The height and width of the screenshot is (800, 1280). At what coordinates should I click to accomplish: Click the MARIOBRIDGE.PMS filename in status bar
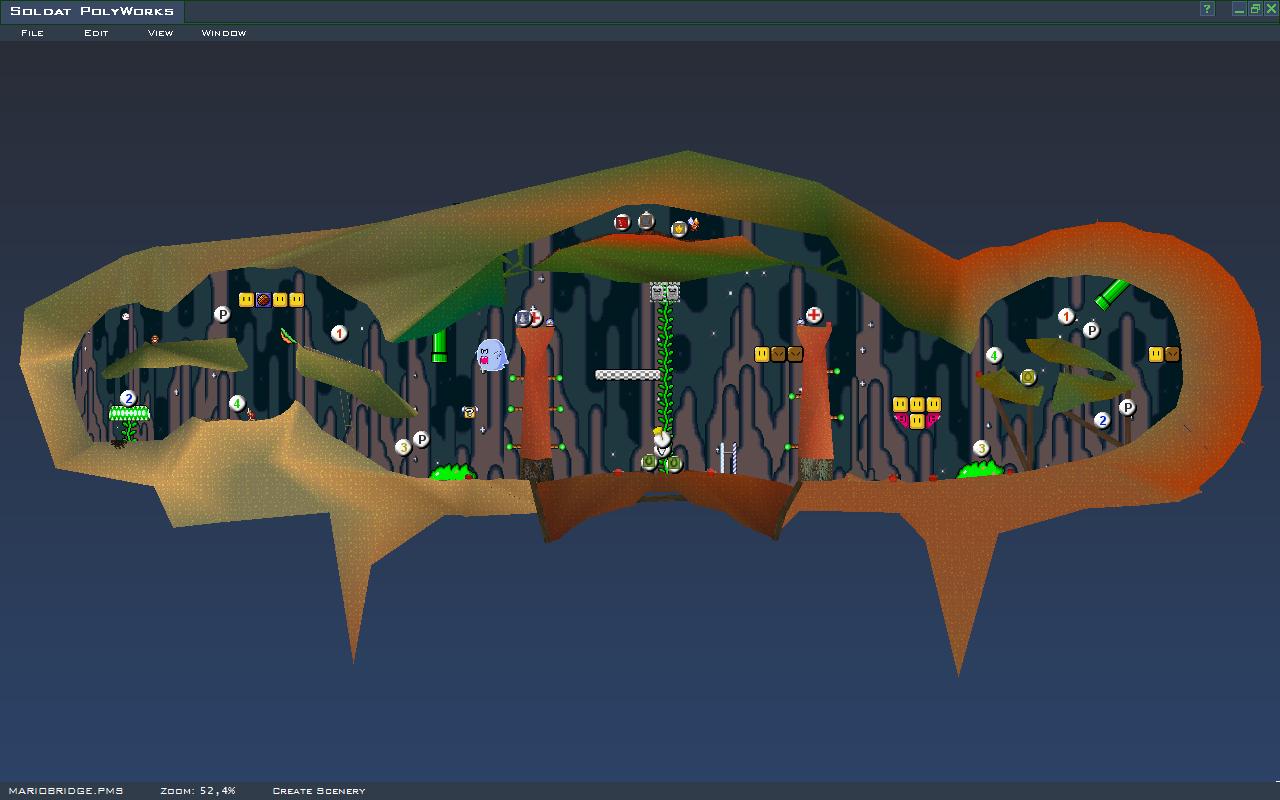[65, 791]
